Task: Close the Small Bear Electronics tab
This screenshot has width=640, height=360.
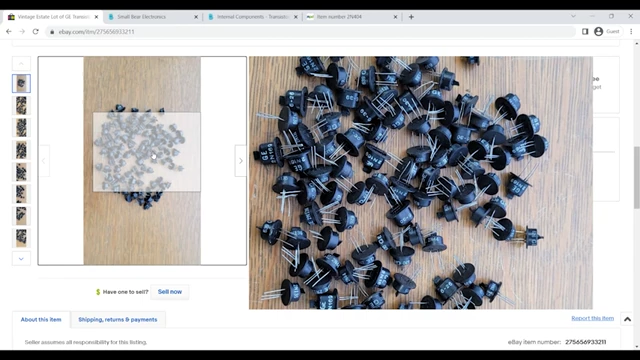Action: 196,17
